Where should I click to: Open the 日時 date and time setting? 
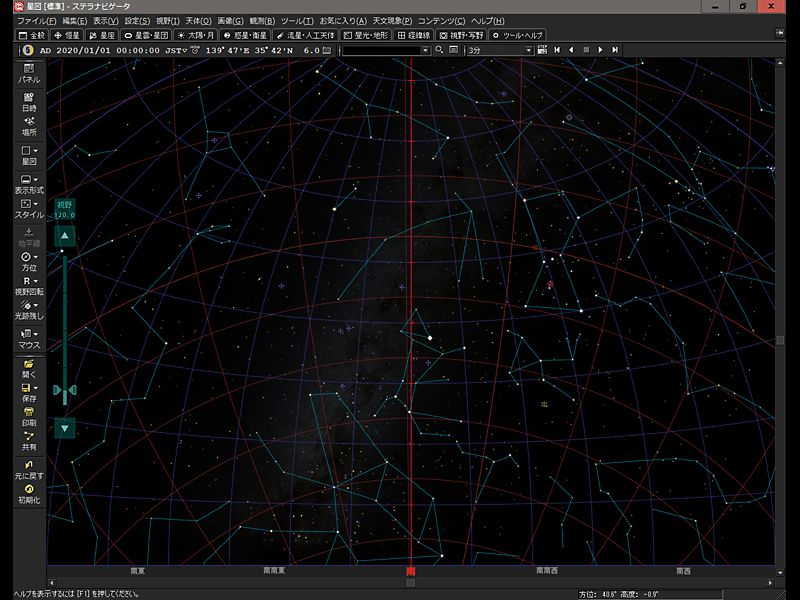[29, 102]
